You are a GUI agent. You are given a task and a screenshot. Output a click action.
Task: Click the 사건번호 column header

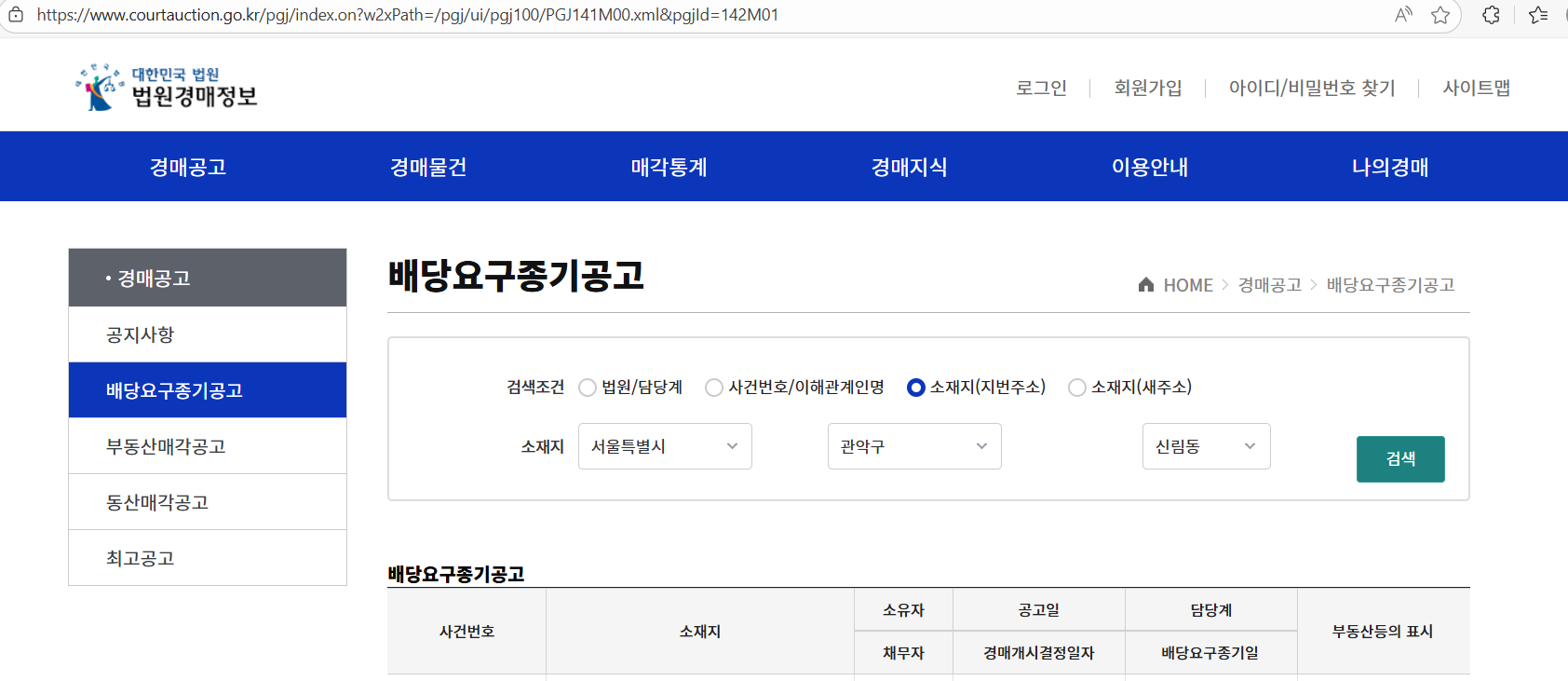point(466,632)
